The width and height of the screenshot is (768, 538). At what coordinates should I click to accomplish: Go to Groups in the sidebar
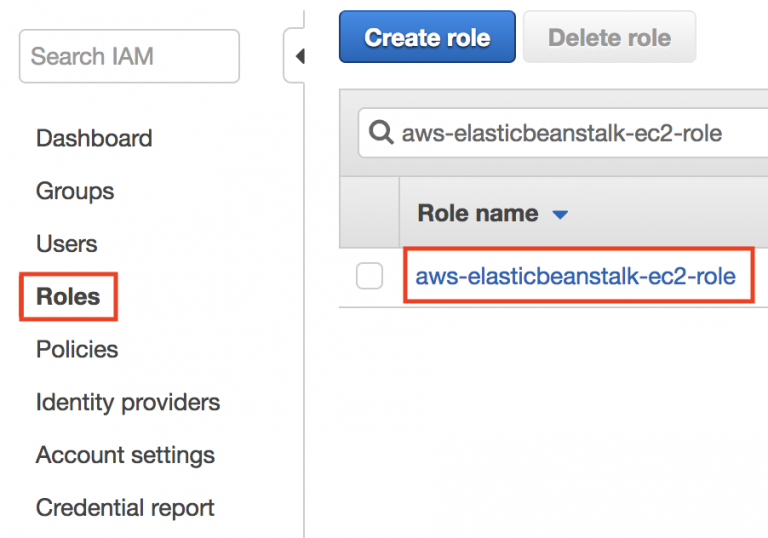(x=75, y=191)
